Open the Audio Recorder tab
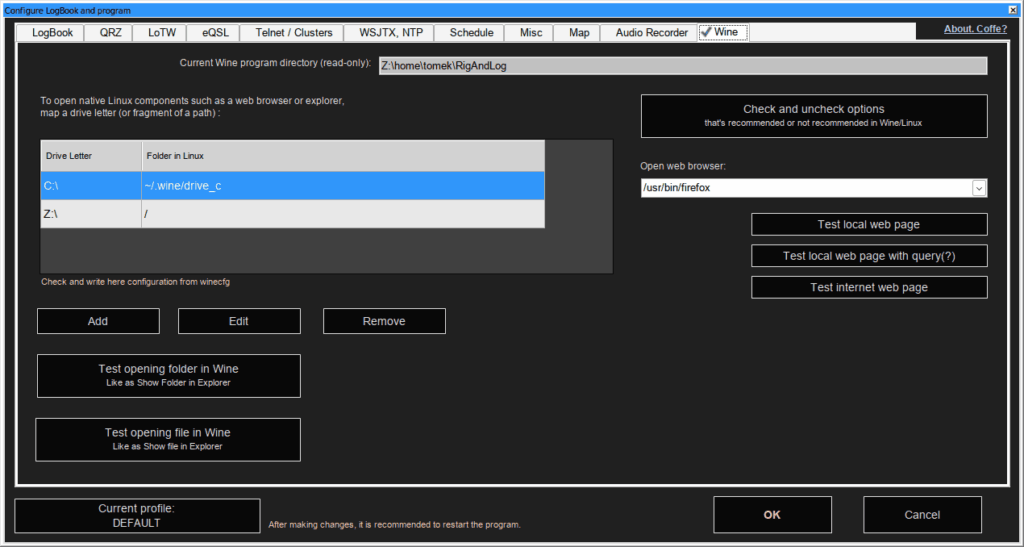The image size is (1024, 547). coord(651,33)
